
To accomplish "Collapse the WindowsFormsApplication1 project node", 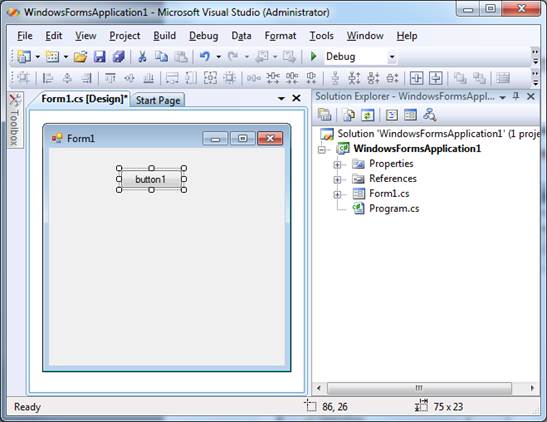I will tap(322, 150).
